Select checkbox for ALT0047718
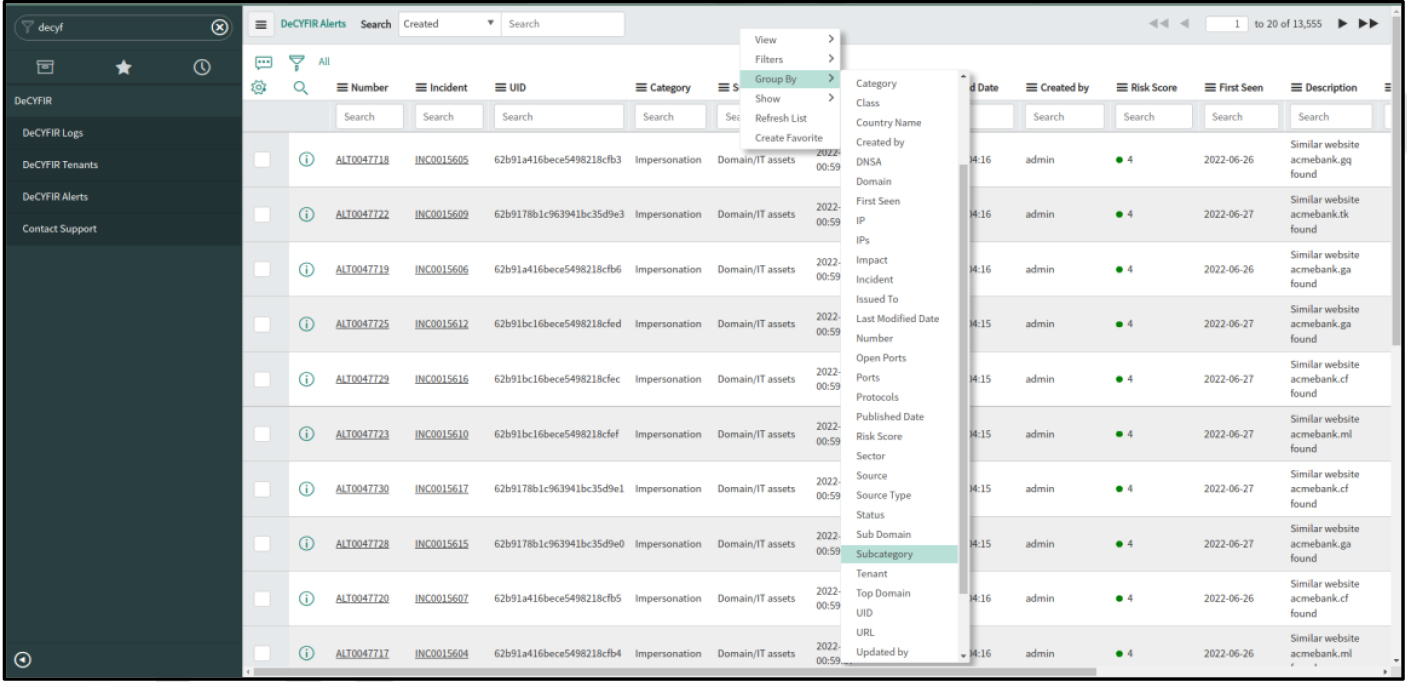This screenshot has width=1407, height=682. click(x=262, y=159)
